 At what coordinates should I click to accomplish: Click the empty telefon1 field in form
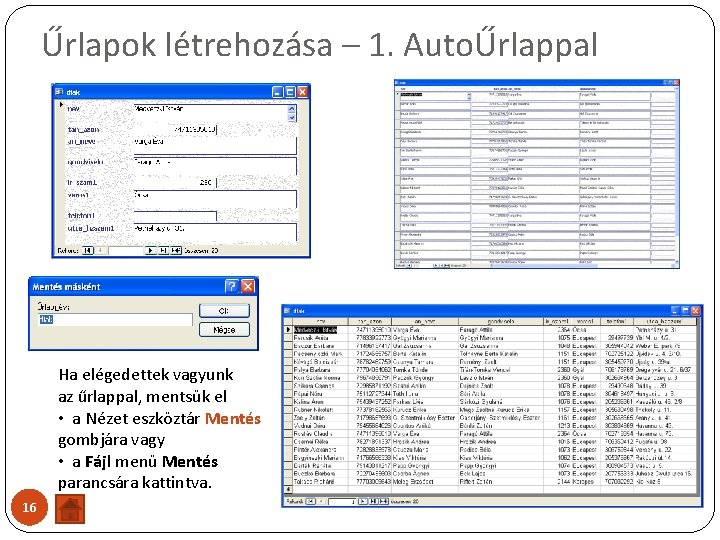click(x=175, y=216)
